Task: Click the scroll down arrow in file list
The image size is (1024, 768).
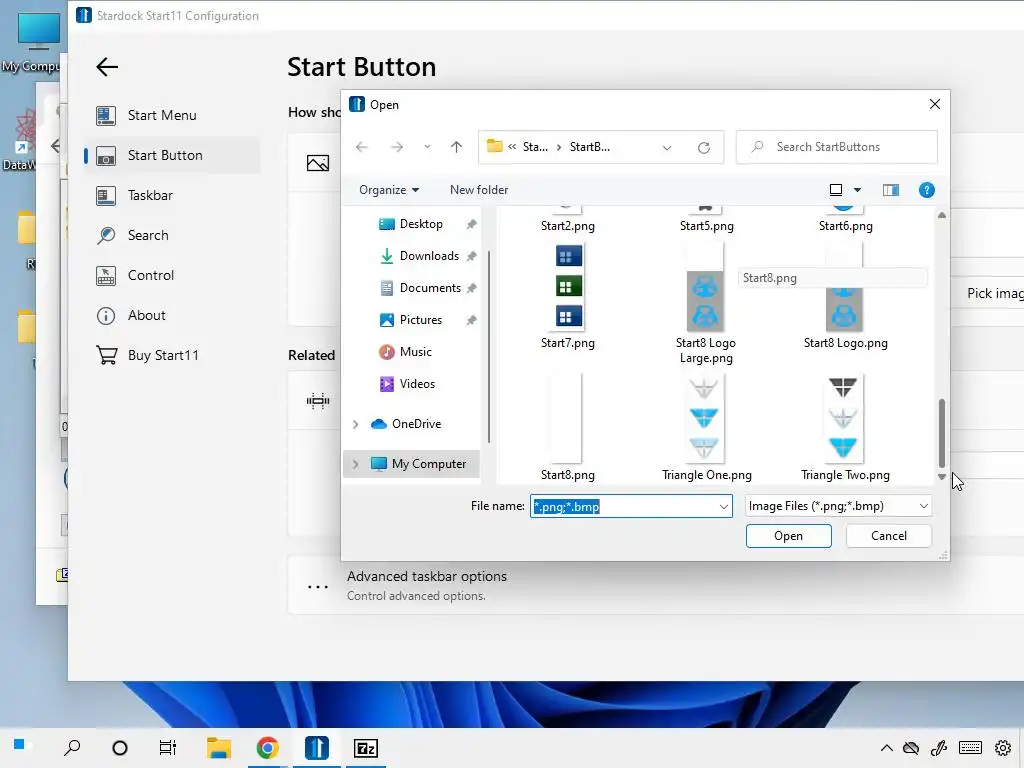Action: [942, 477]
